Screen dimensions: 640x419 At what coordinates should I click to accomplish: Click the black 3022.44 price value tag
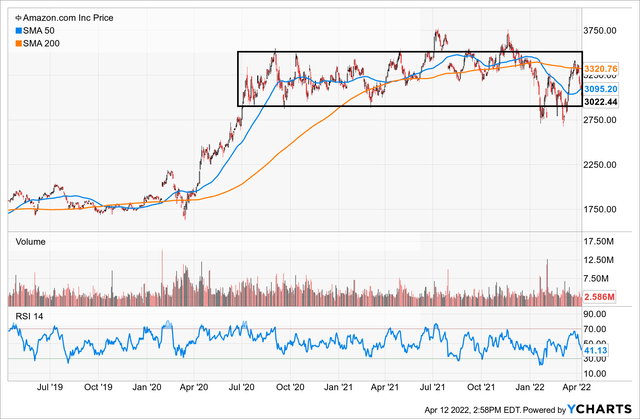pos(600,102)
